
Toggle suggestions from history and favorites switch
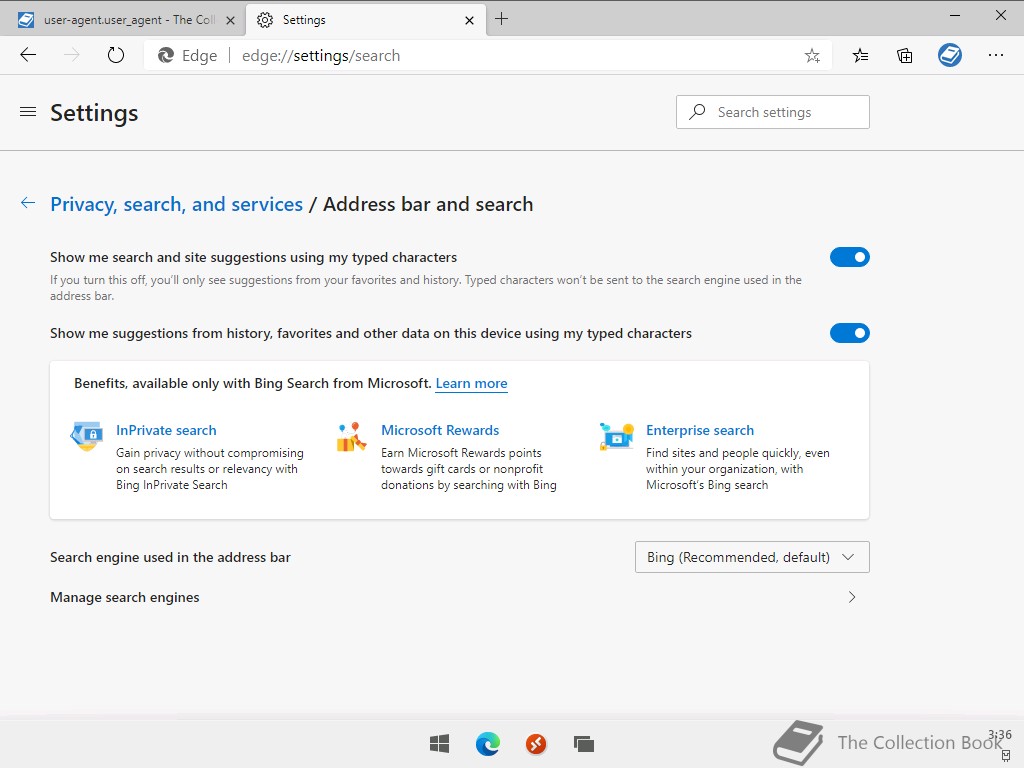coord(850,333)
